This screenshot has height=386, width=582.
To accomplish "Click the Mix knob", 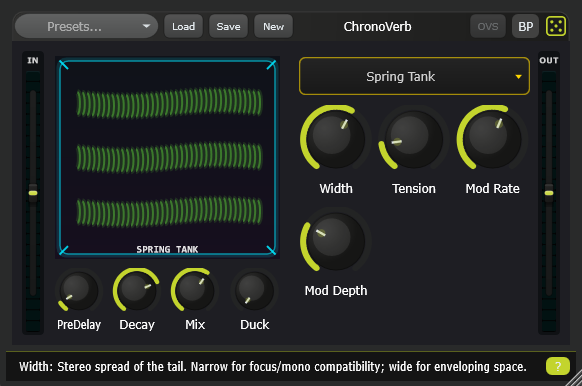I will (194, 290).
